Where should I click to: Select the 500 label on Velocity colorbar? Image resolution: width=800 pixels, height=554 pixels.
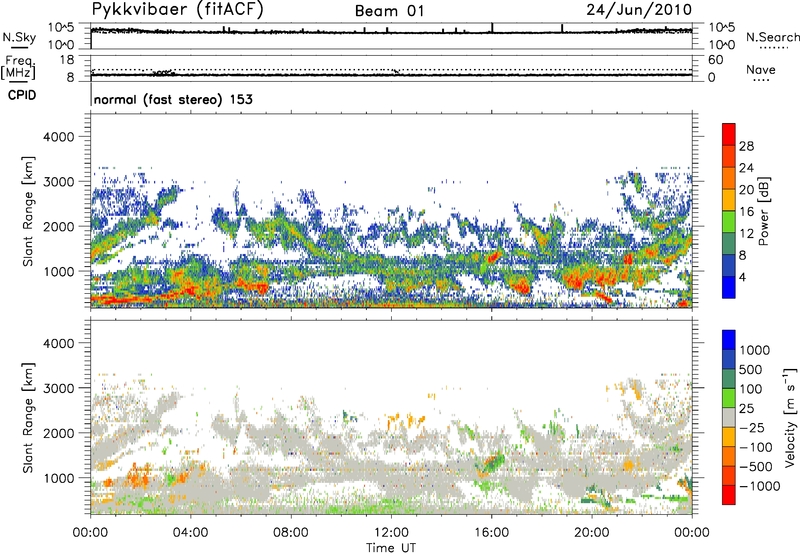click(x=751, y=369)
